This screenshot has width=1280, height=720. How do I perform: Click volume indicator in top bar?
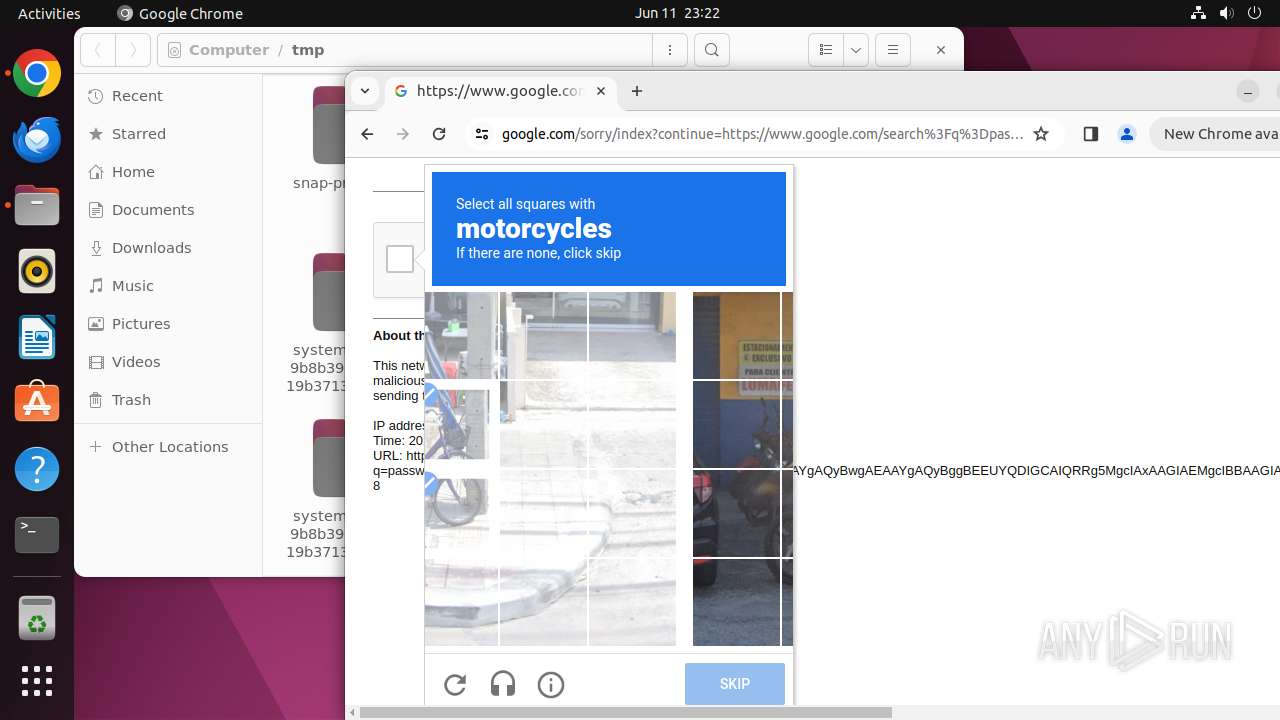(1227, 13)
